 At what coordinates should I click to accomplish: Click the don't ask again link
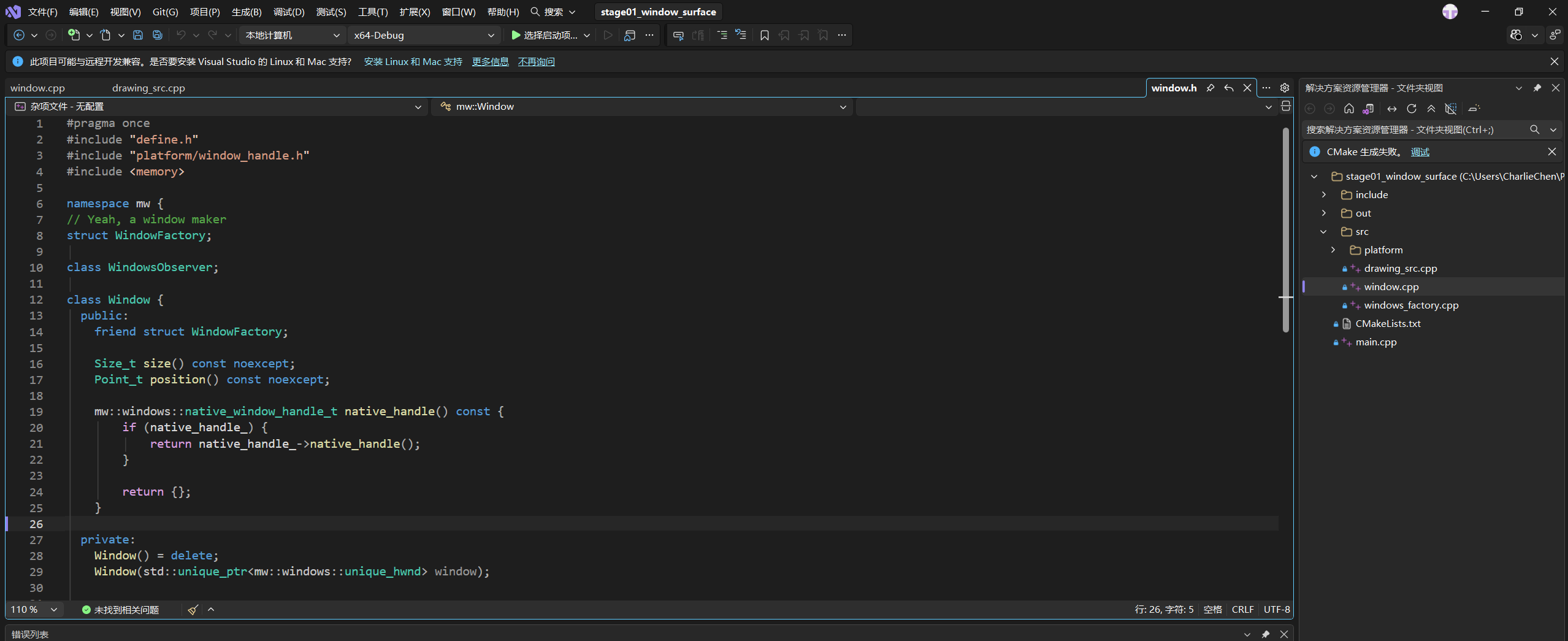coord(536,61)
